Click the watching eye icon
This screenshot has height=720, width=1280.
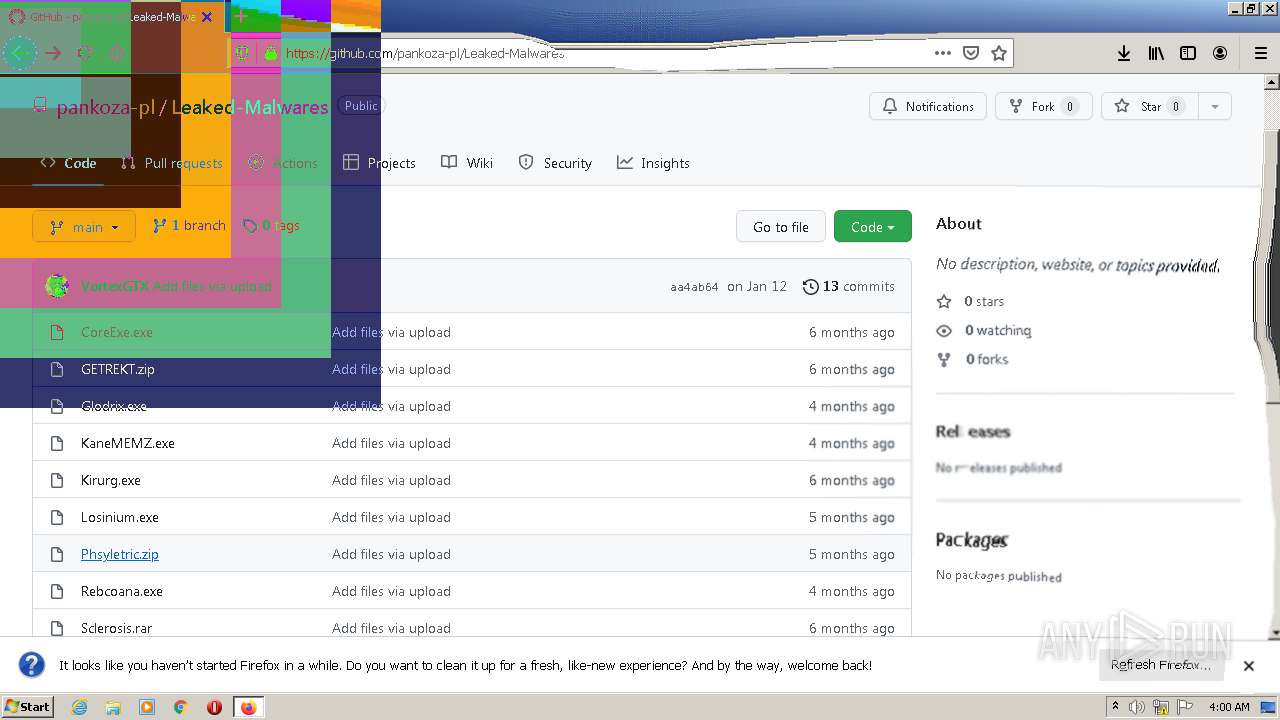pos(944,330)
